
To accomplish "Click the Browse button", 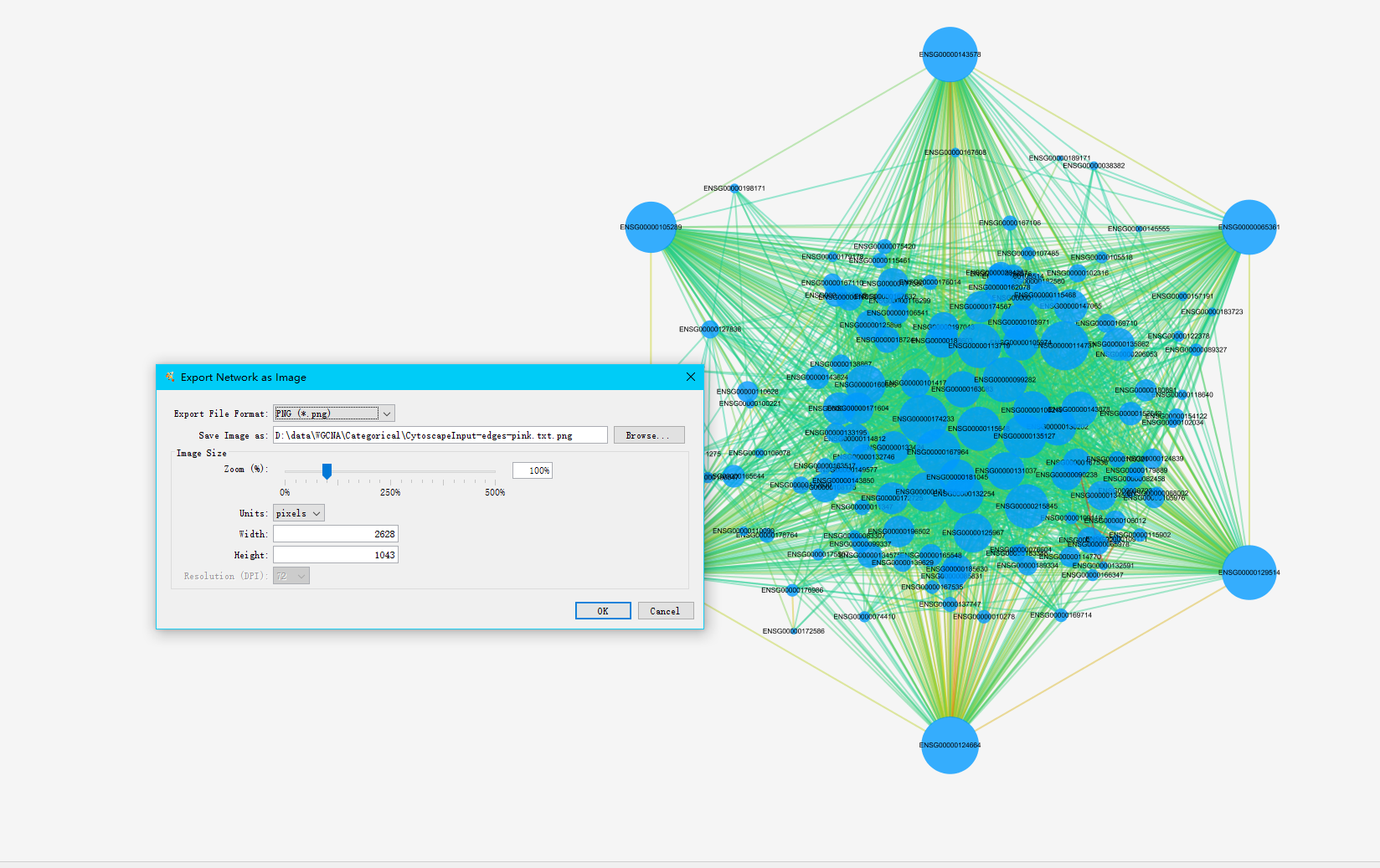I will point(648,435).
